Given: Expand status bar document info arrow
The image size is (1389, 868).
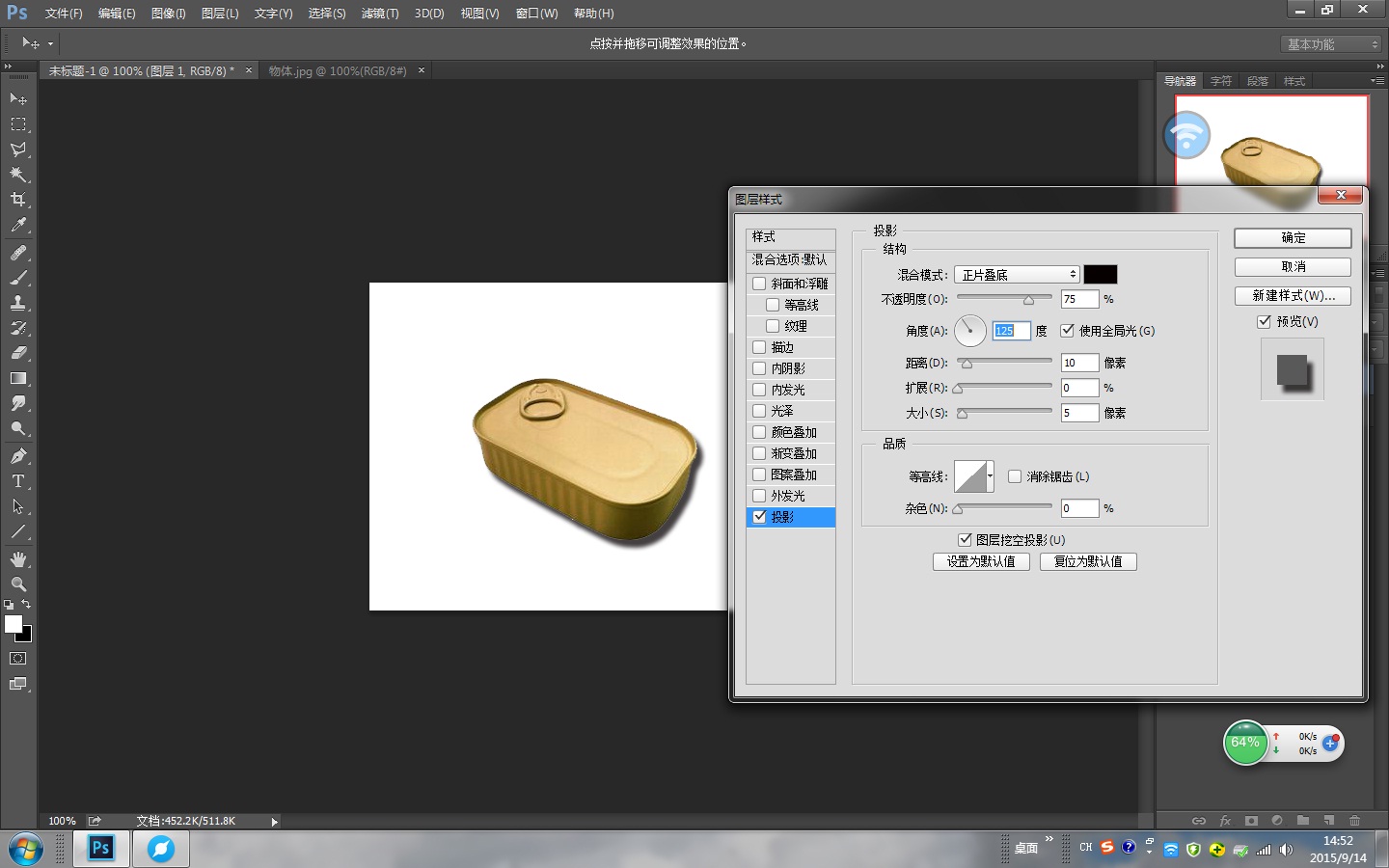Looking at the screenshot, I should click(x=274, y=822).
